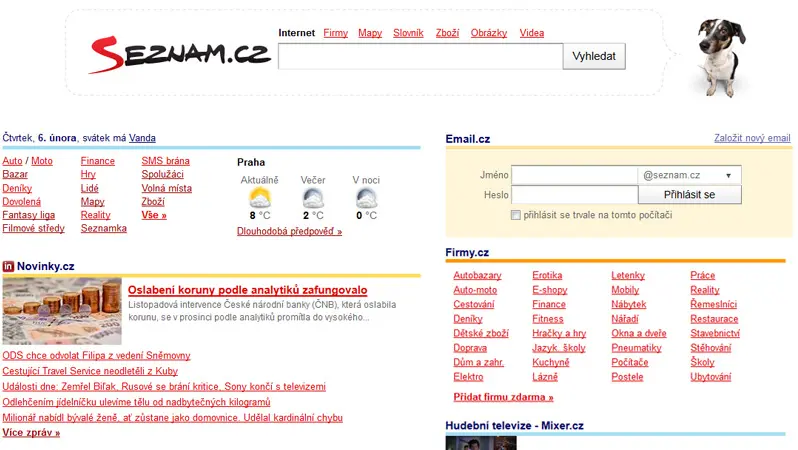The width and height of the screenshot is (798, 450).
Task: Click the coins news thumbnail image
Action: [62, 311]
